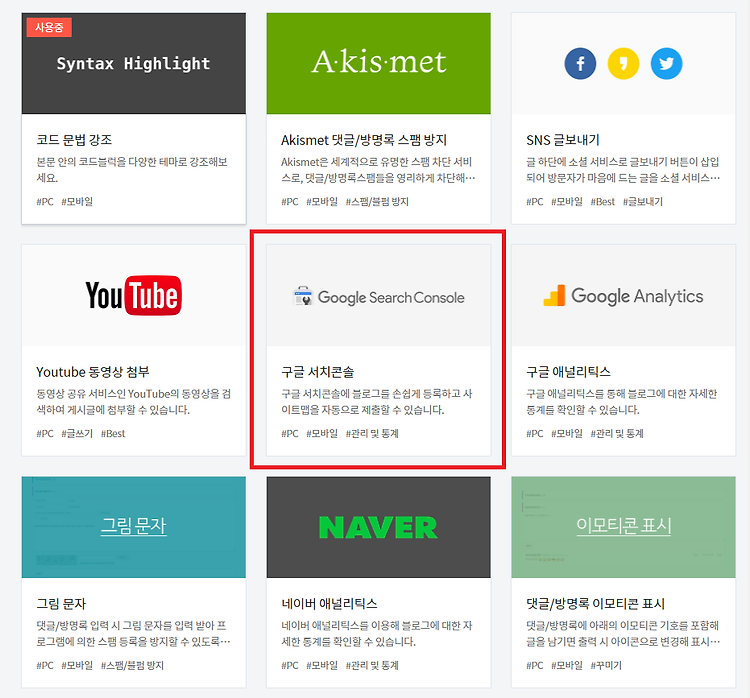Click the Akismet description text

(378, 170)
